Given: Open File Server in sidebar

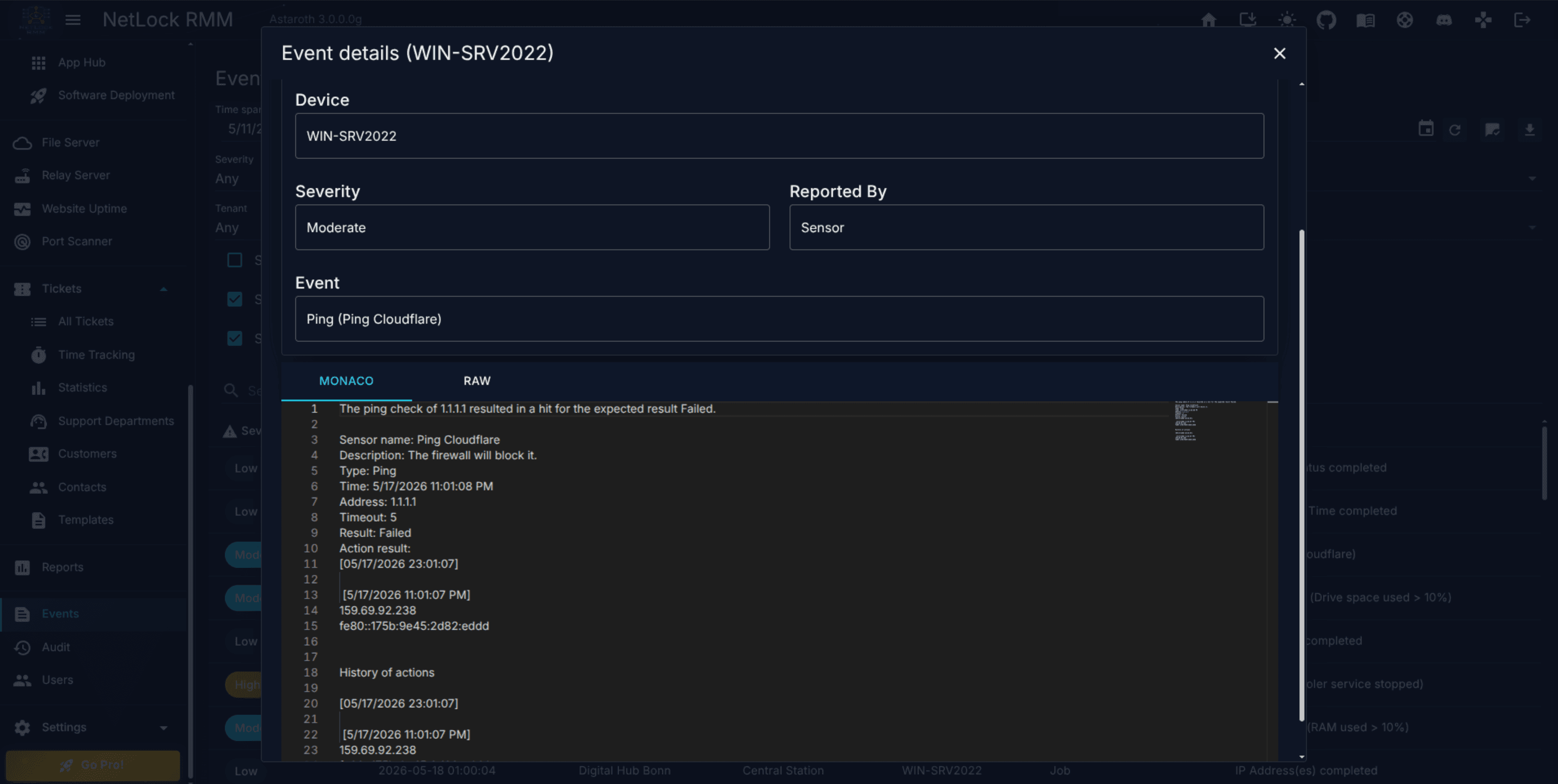Looking at the screenshot, I should pos(70,143).
